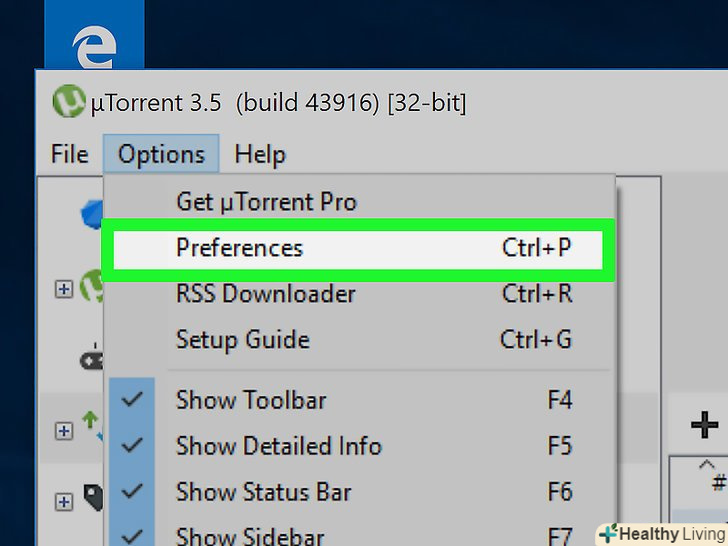Open the Help menu
Image resolution: width=728 pixels, height=546 pixels.
click(260, 155)
